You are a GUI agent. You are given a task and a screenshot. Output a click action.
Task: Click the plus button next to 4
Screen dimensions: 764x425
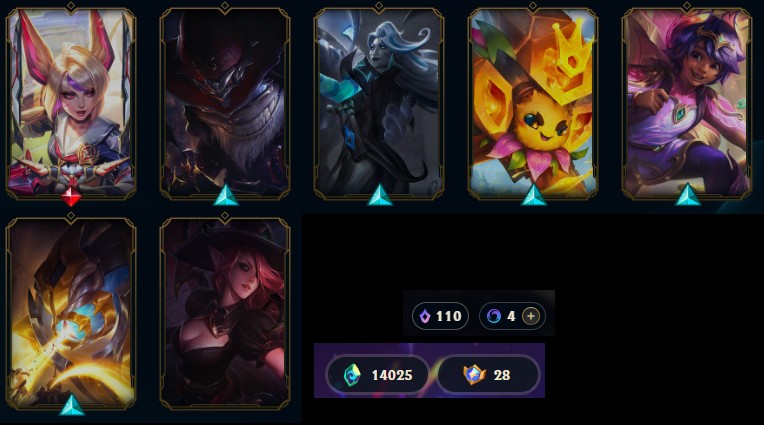[531, 316]
